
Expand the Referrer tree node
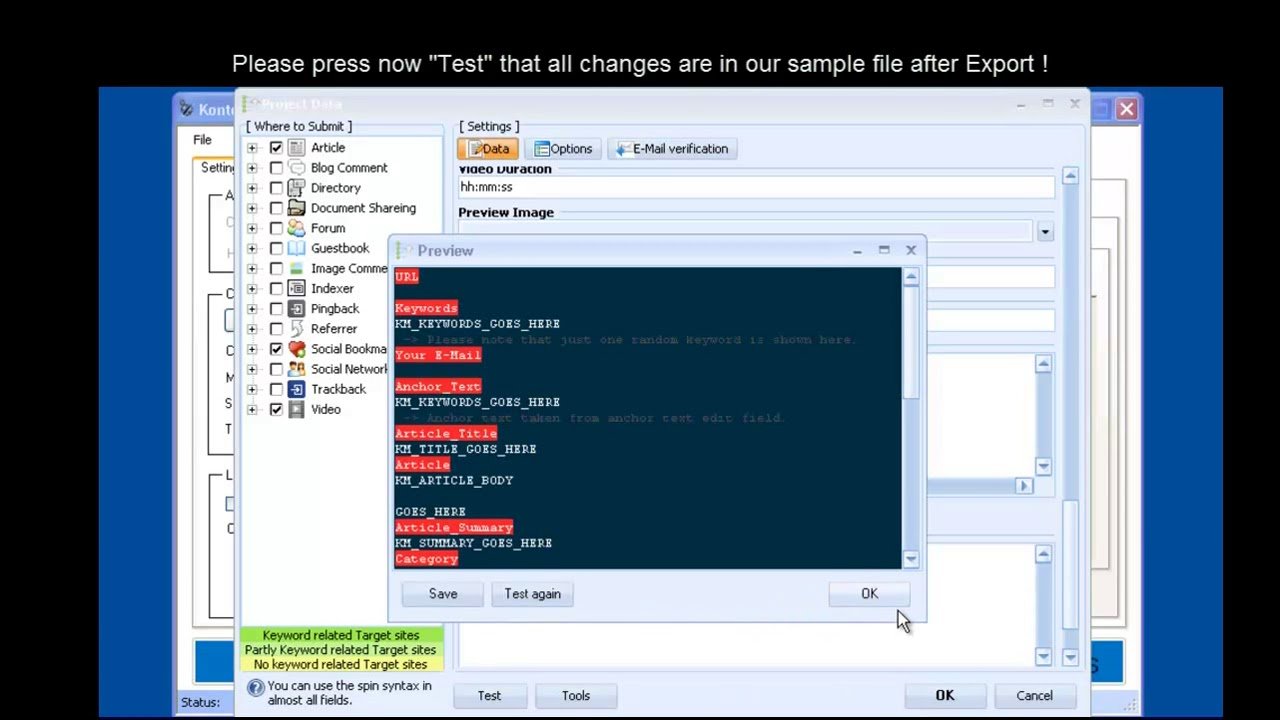click(x=252, y=329)
